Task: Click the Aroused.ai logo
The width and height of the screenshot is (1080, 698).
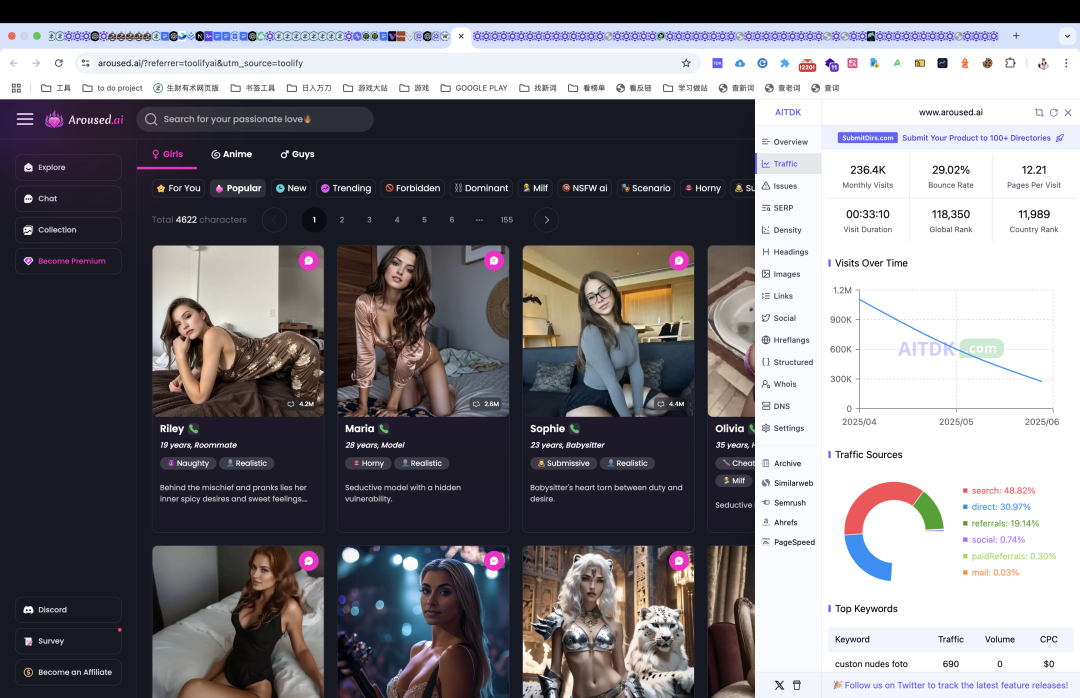Action: click(84, 119)
